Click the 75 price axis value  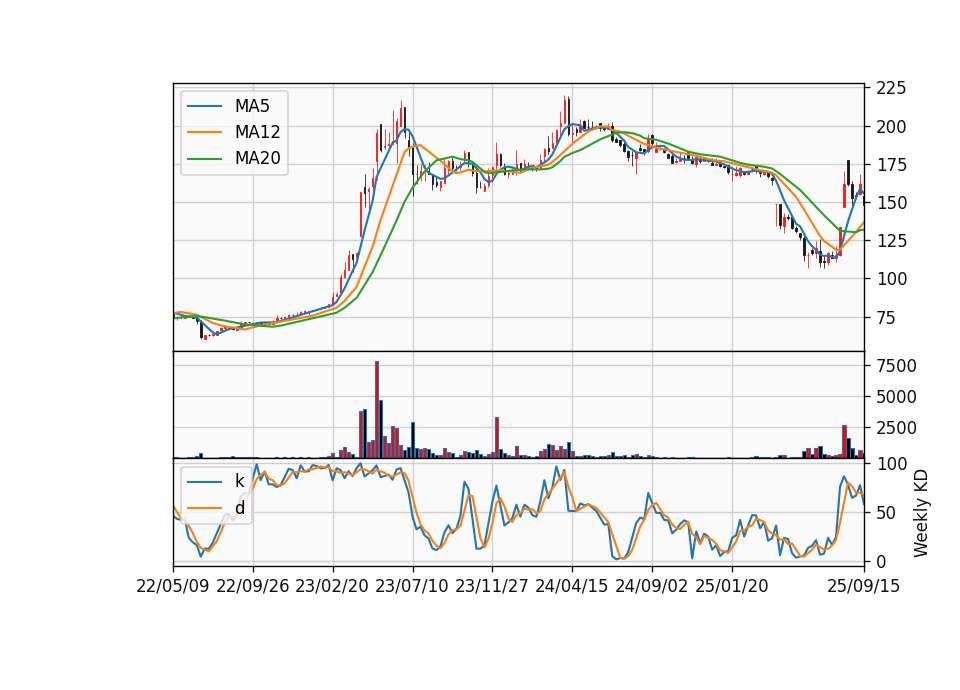[x=887, y=318]
